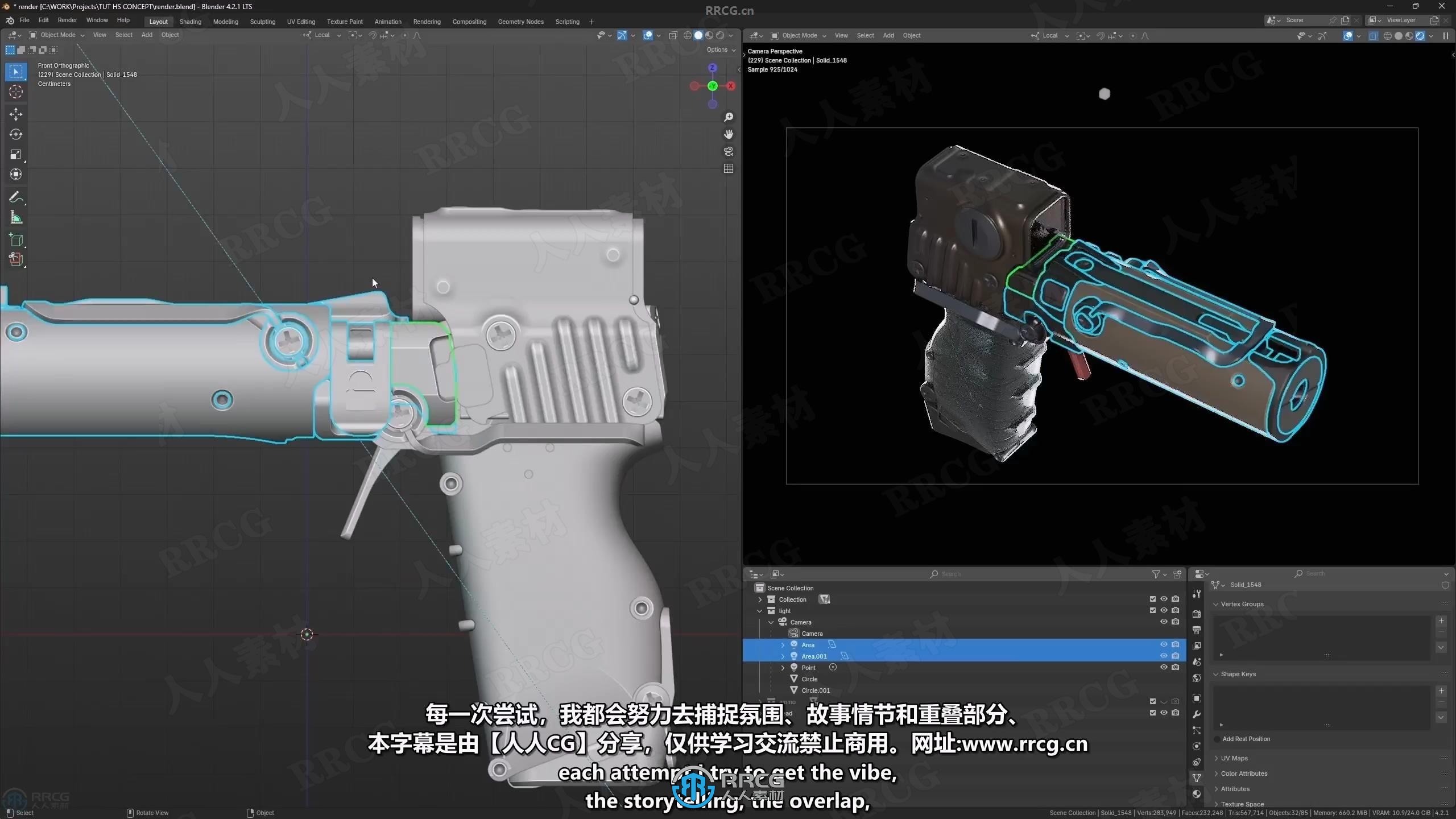Viewport: 1456px width, 819px height.
Task: Expand the Collection tree item
Action: (760, 599)
